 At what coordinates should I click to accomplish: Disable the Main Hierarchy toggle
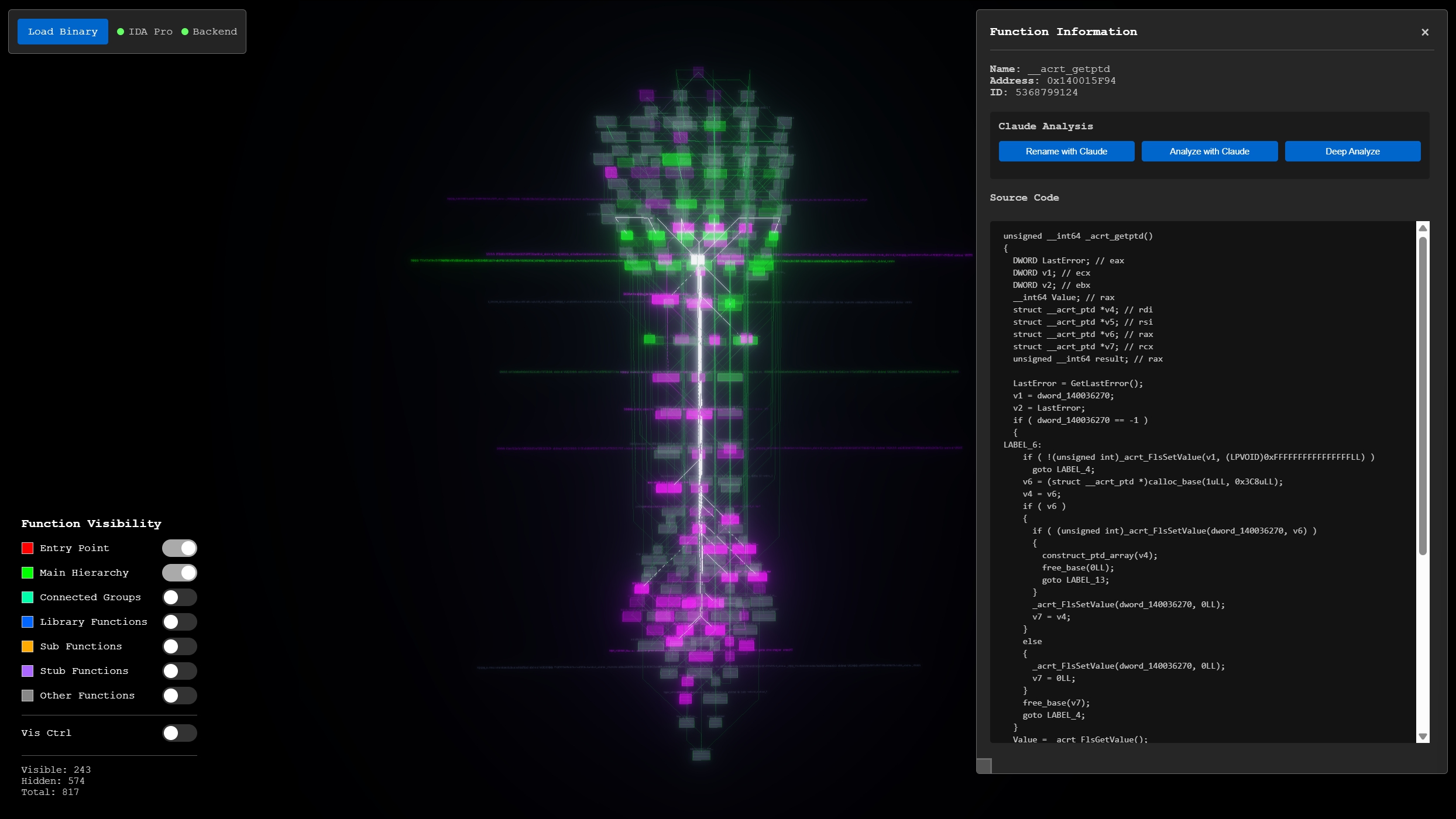(x=180, y=573)
